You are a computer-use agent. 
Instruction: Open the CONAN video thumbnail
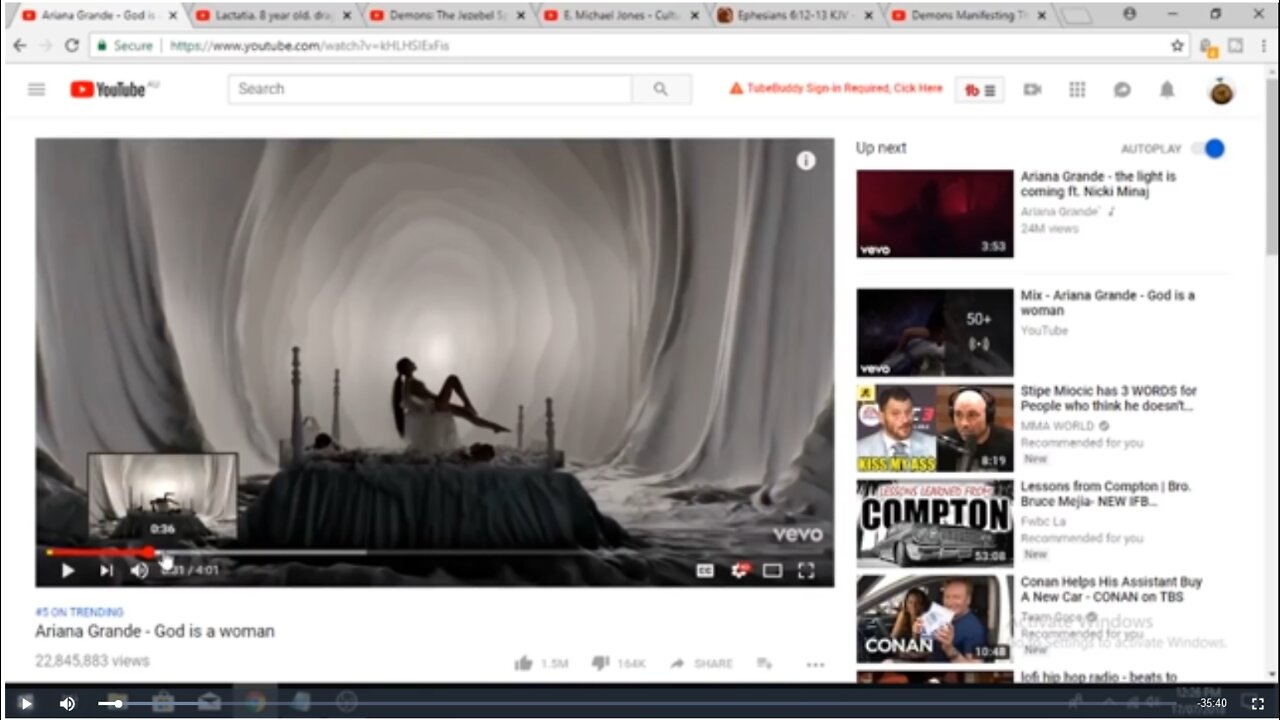935,618
